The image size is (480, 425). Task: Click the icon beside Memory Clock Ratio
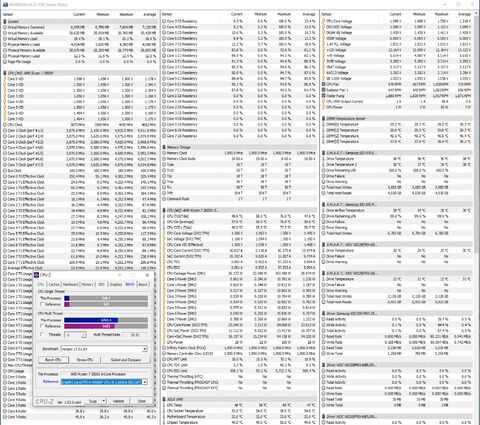[x=164, y=159]
